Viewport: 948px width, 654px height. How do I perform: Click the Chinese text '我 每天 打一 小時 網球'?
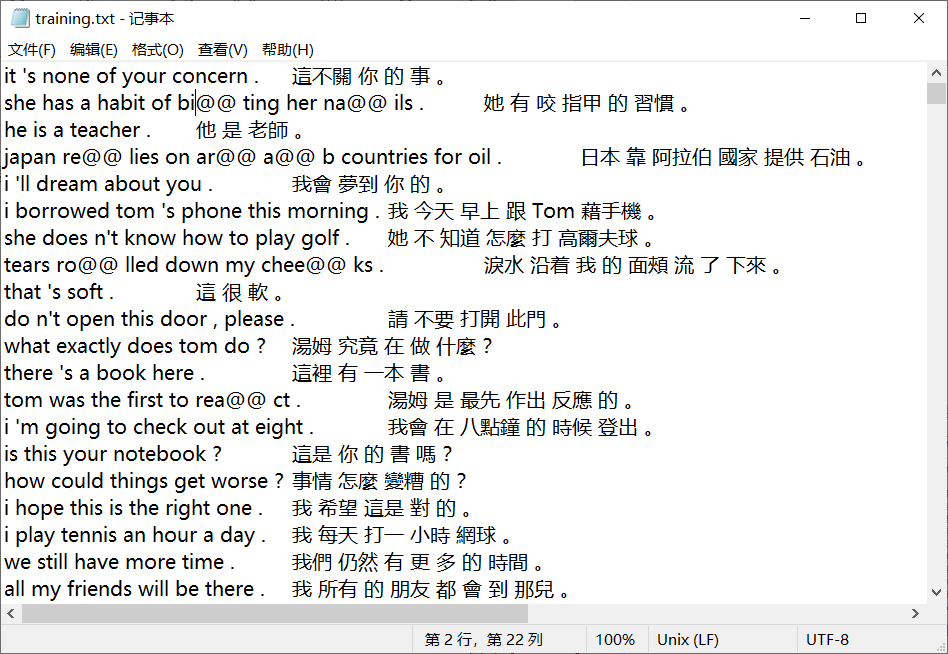[x=394, y=535]
